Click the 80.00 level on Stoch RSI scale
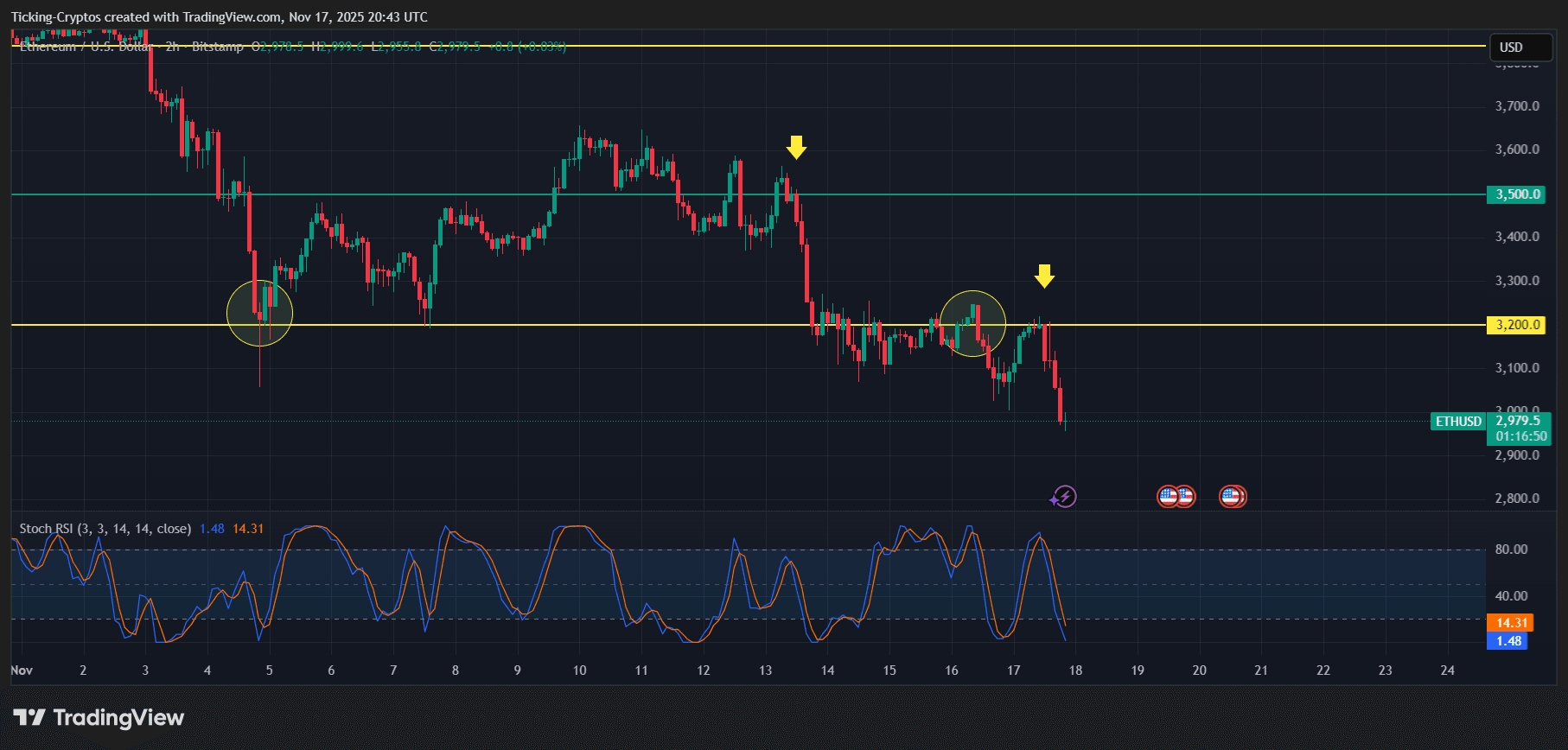Image resolution: width=1568 pixels, height=750 pixels. (1512, 550)
